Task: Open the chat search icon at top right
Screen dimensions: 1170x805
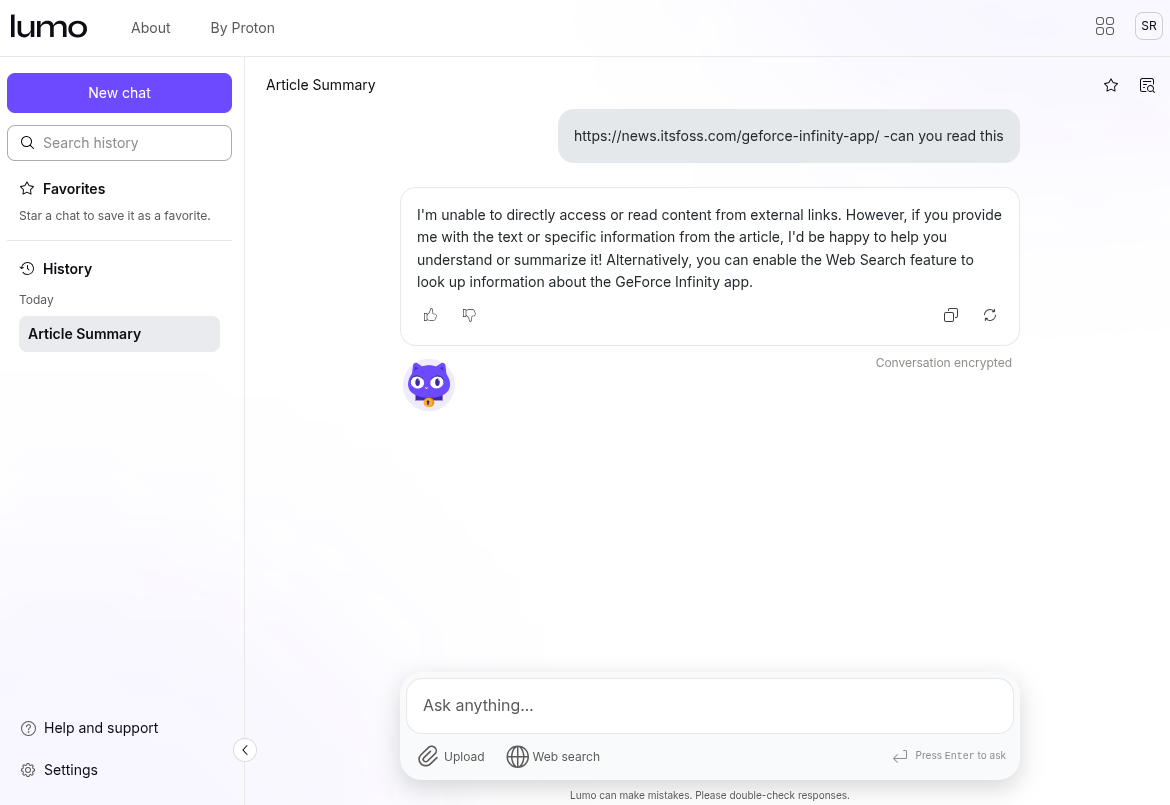Action: tap(1147, 85)
